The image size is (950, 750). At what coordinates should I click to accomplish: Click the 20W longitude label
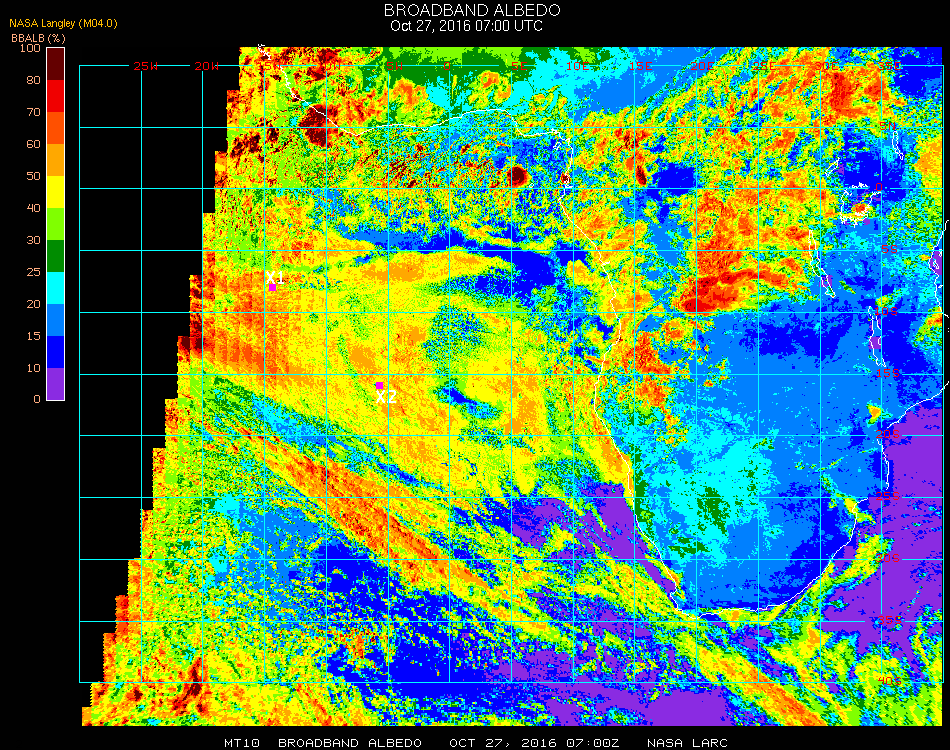(207, 66)
